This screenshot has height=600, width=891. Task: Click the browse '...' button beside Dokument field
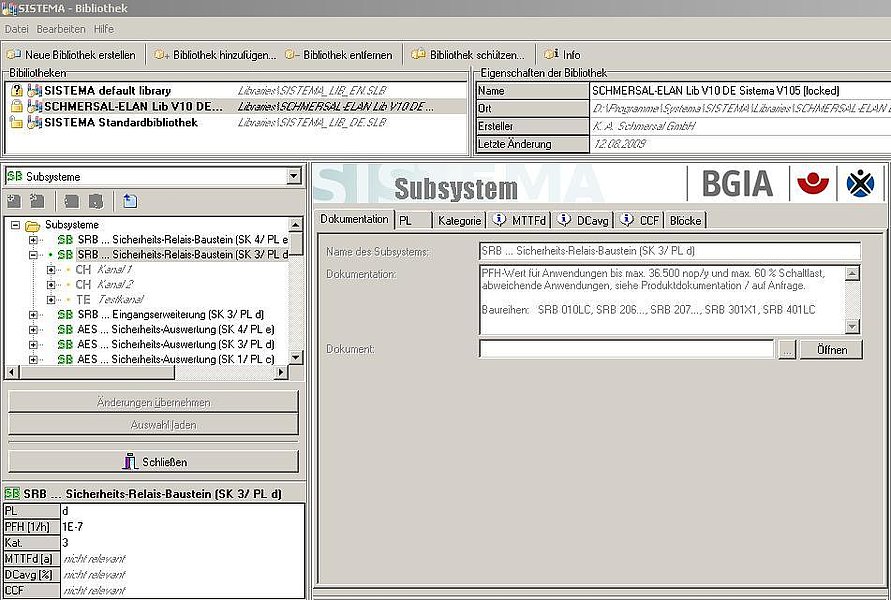tap(786, 349)
